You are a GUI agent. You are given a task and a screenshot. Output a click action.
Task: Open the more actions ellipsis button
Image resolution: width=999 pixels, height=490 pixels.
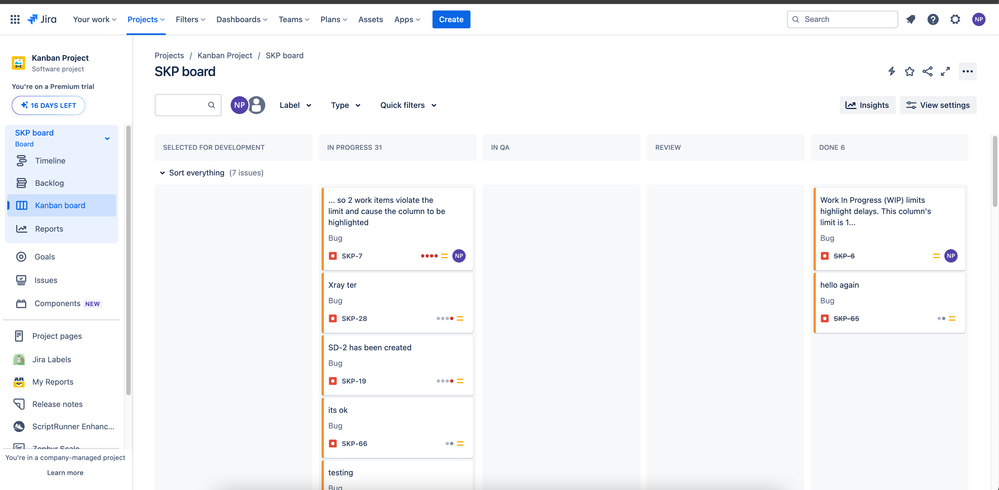968,71
